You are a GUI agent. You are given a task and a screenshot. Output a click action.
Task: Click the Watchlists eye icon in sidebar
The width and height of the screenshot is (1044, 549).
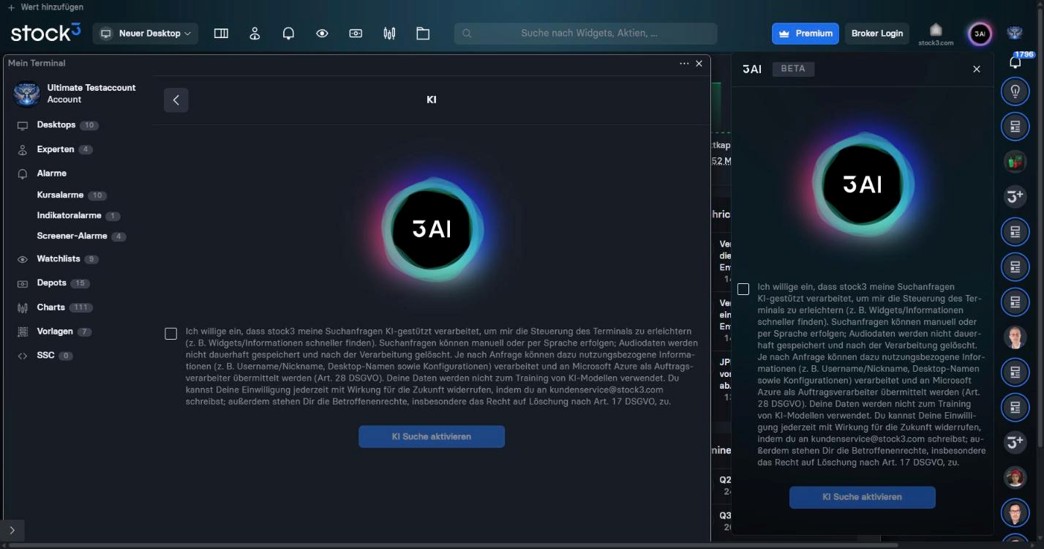coord(22,260)
